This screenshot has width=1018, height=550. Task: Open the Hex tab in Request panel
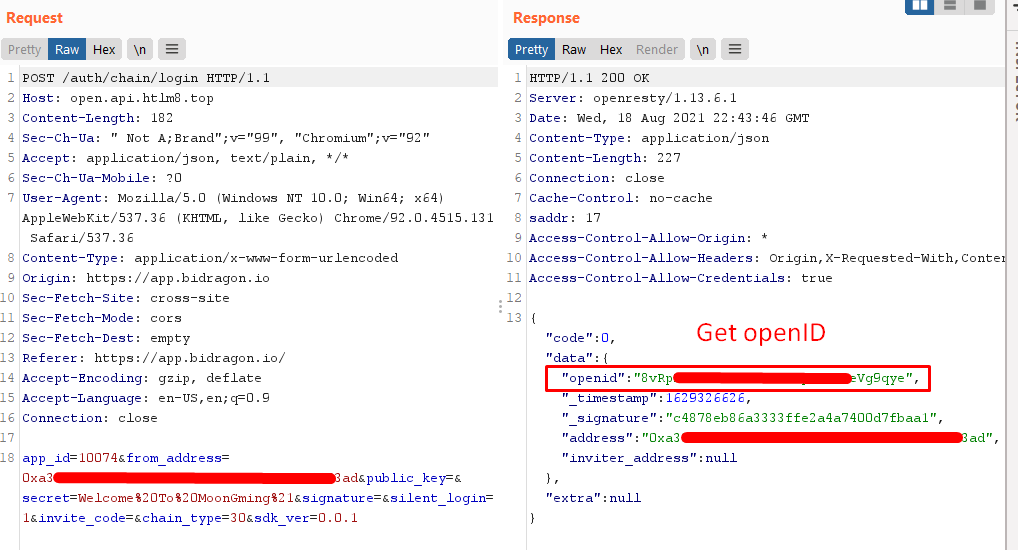(104, 49)
